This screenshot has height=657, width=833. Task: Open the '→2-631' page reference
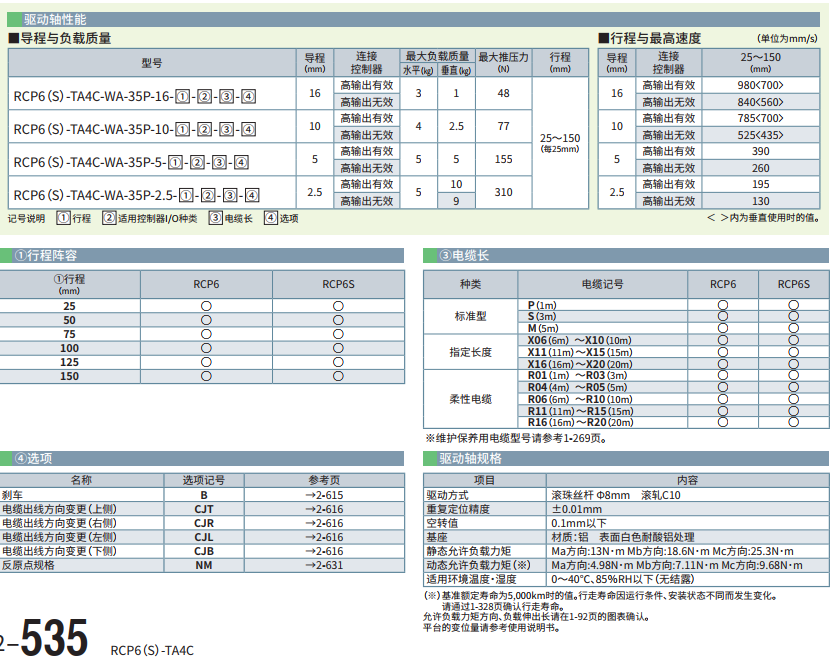[324, 565]
